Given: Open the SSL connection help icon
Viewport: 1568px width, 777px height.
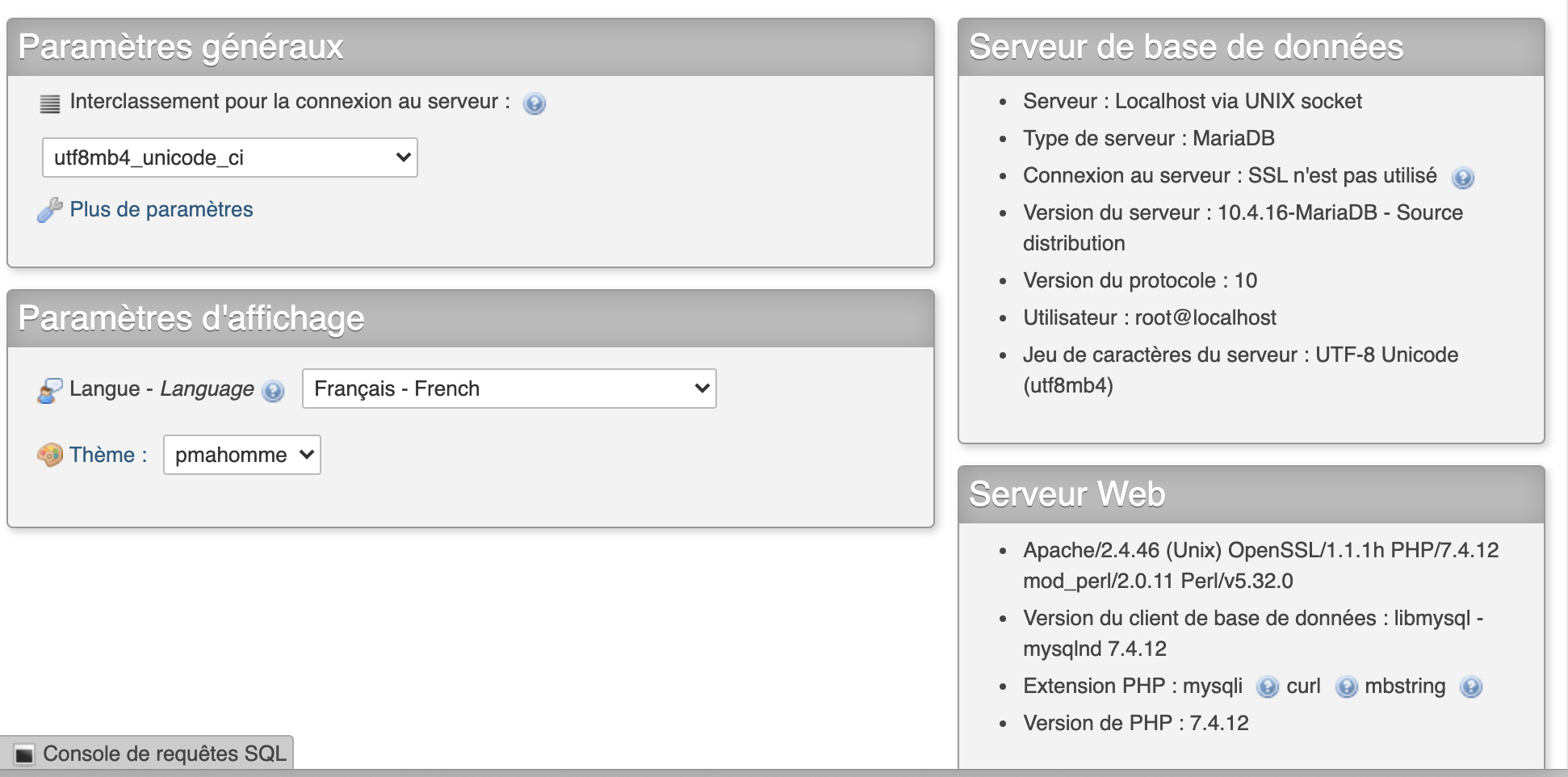Looking at the screenshot, I should (1462, 178).
